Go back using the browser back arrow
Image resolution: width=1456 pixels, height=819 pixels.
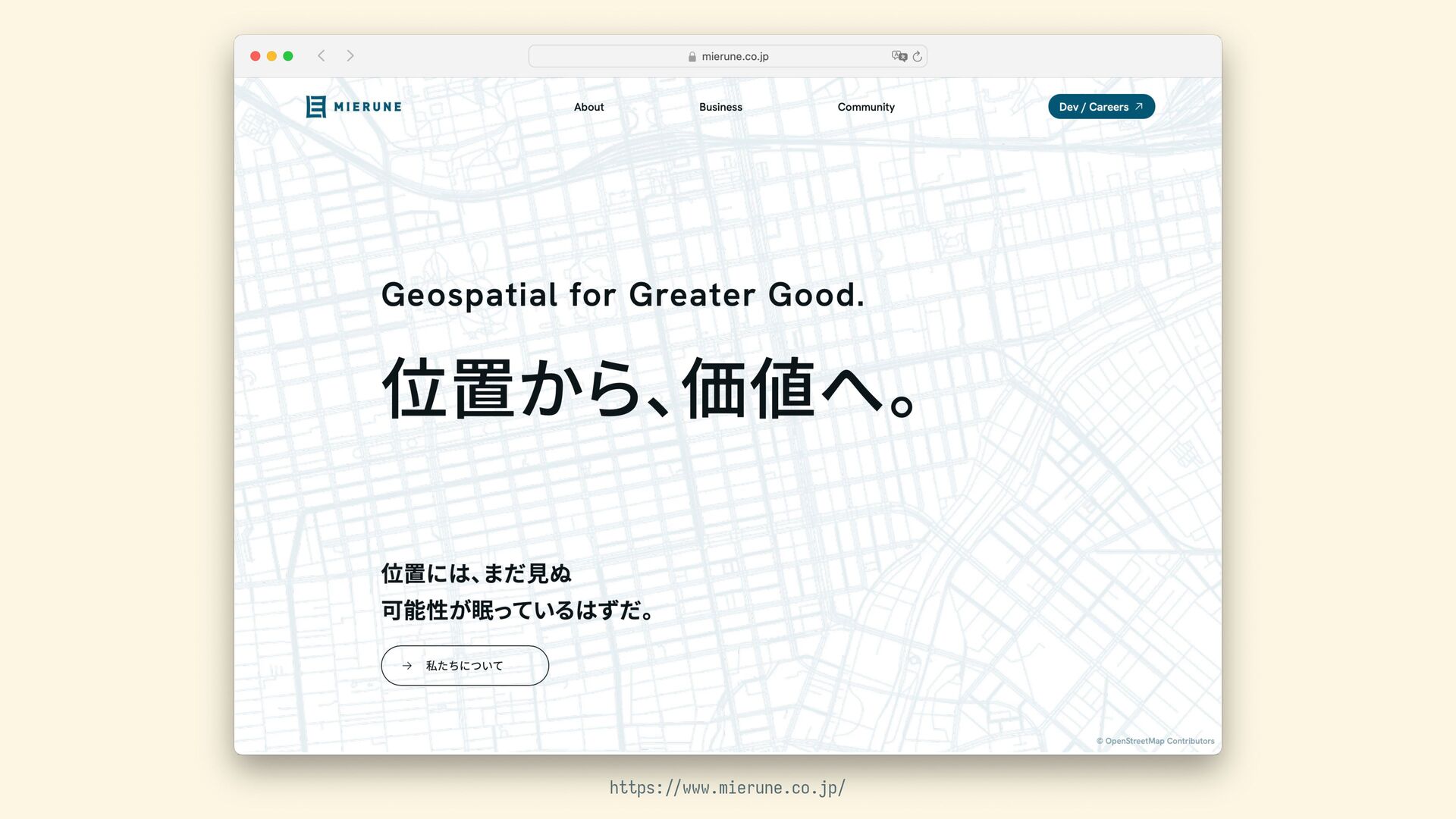[322, 56]
